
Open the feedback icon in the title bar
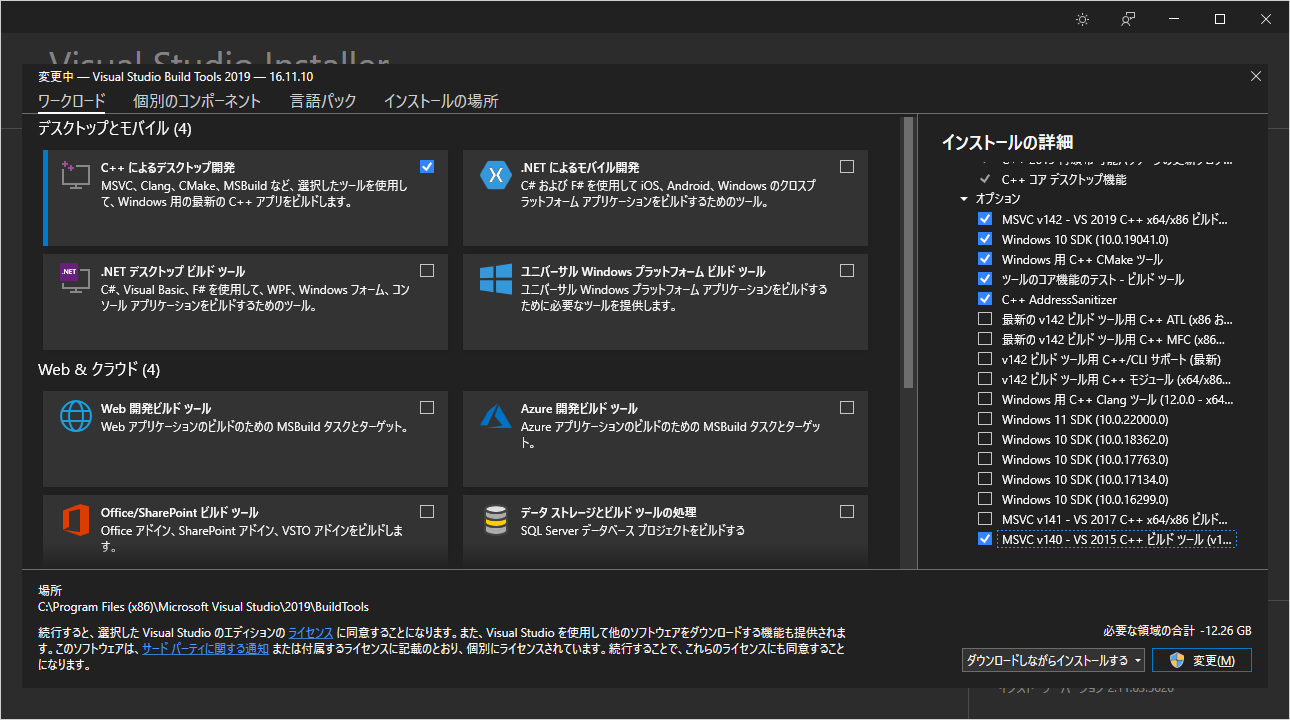pos(1127,18)
